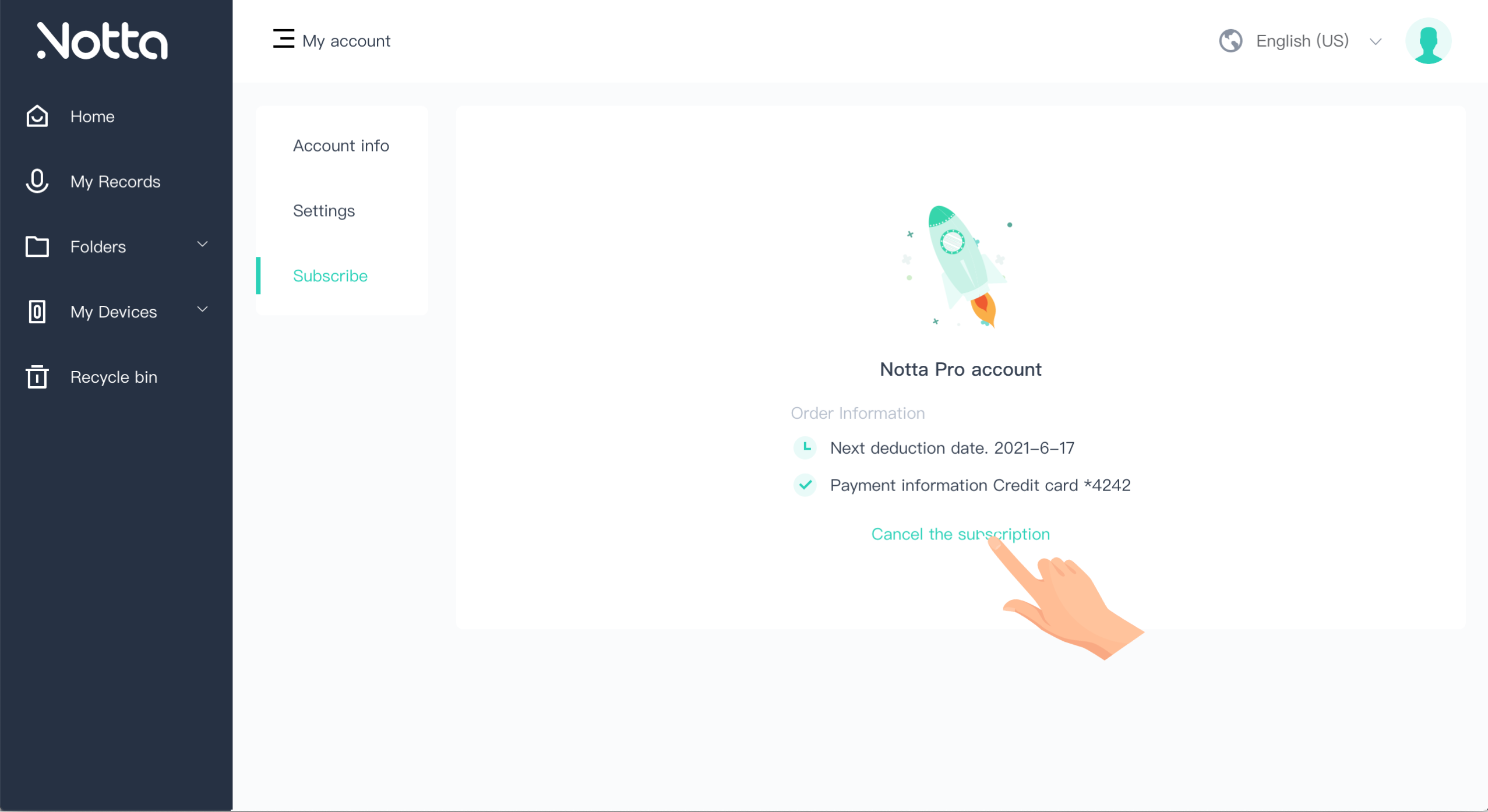Click the Folders folder icon
The height and width of the screenshot is (812, 1488).
37,246
